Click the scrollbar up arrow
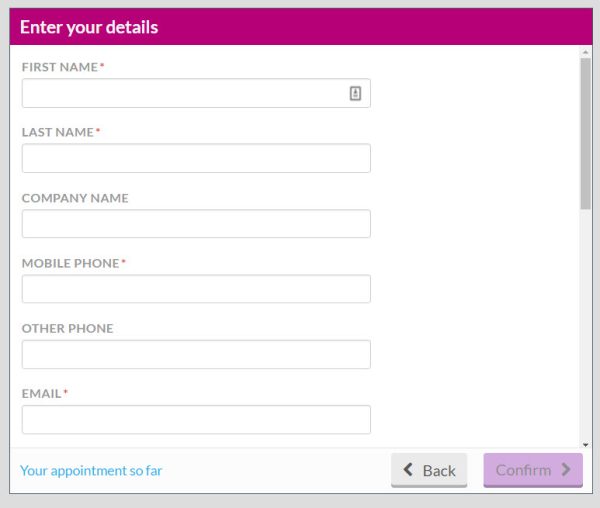The width and height of the screenshot is (600, 508). (585, 50)
